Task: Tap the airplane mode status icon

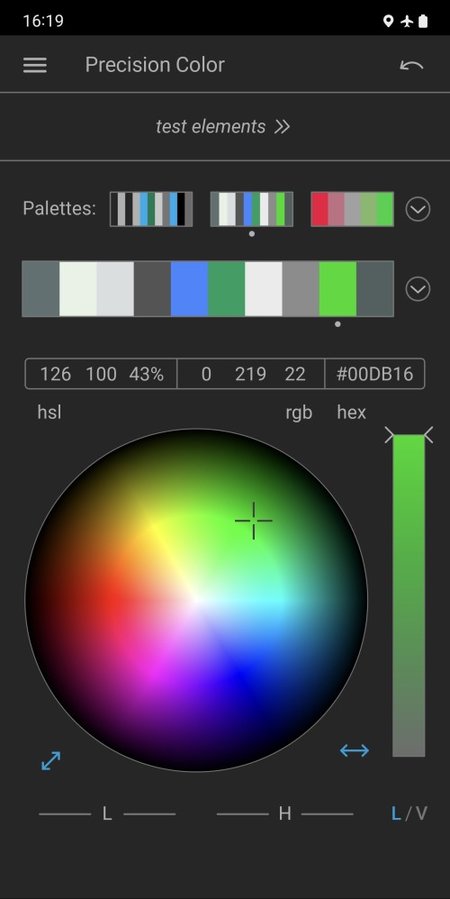Action: [406, 21]
